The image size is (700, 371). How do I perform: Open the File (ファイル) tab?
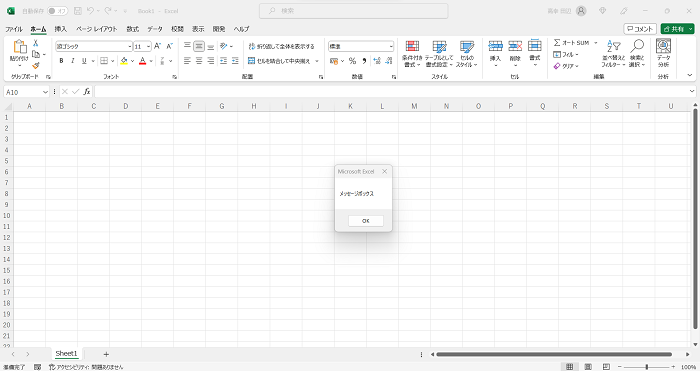click(x=14, y=29)
